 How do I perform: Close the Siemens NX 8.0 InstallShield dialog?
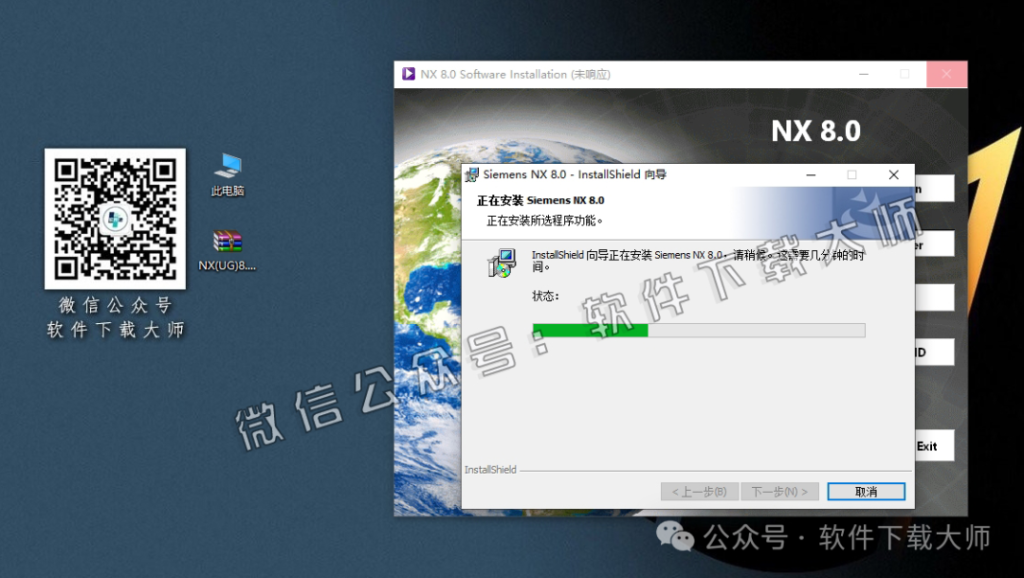point(893,174)
